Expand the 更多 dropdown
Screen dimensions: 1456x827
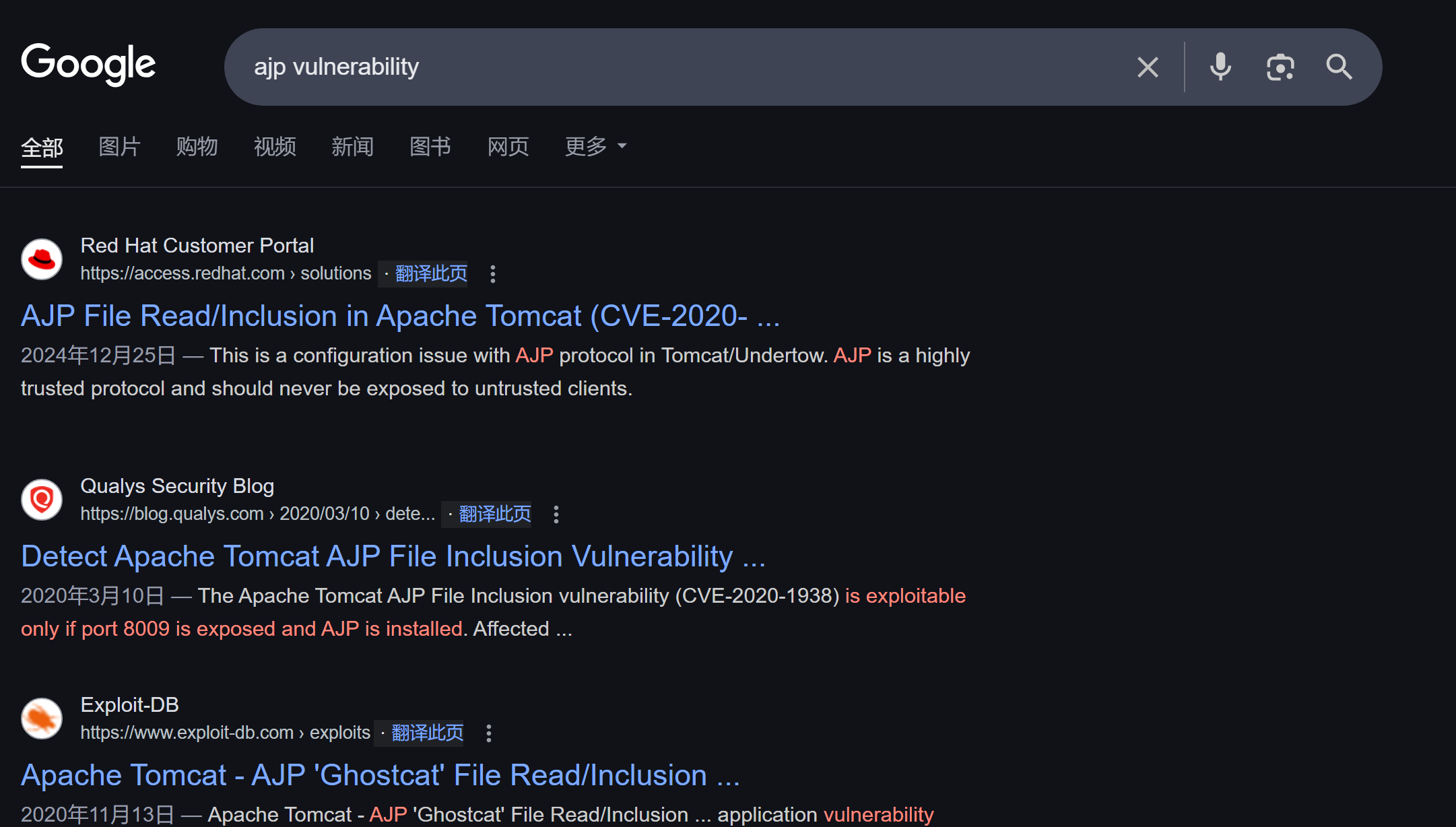595,146
